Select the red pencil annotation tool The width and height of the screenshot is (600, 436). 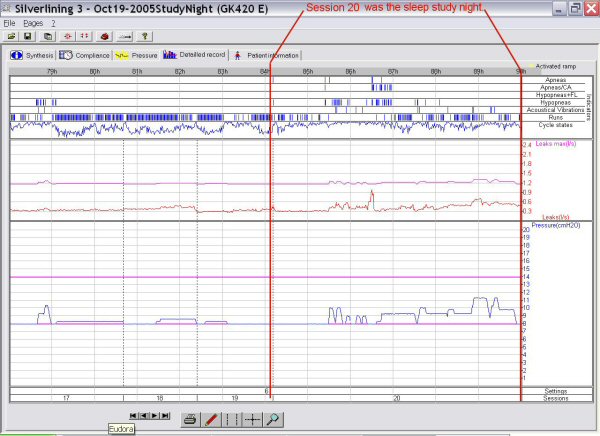tap(211, 420)
